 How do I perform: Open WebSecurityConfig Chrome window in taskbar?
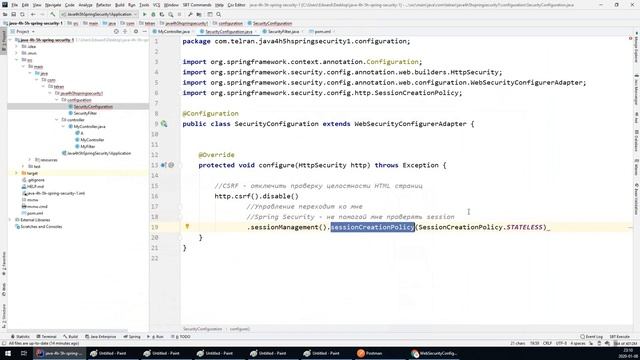click(x=434, y=353)
